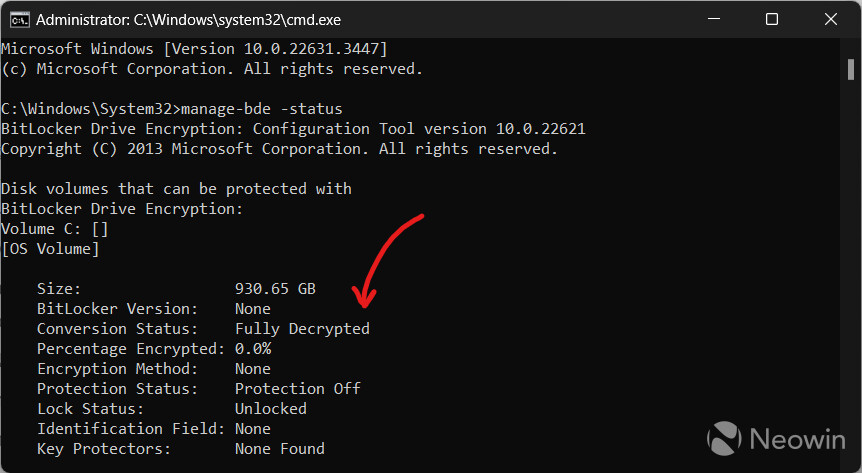The image size is (862, 473).
Task: Click the Protection Off status value
Action: (x=298, y=389)
